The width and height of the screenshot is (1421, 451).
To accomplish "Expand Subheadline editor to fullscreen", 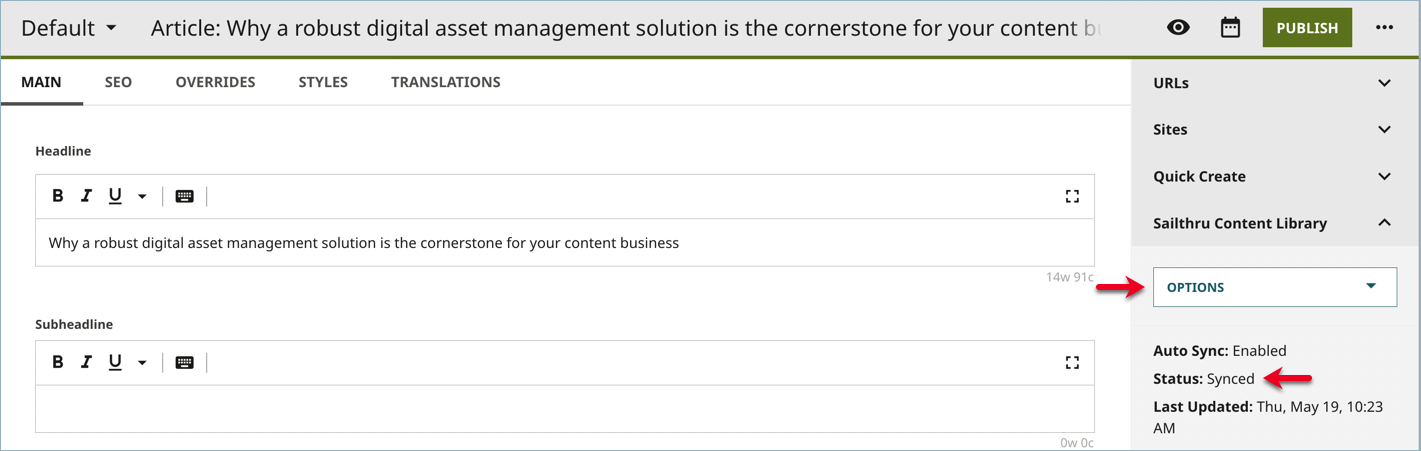I will pos(1072,362).
